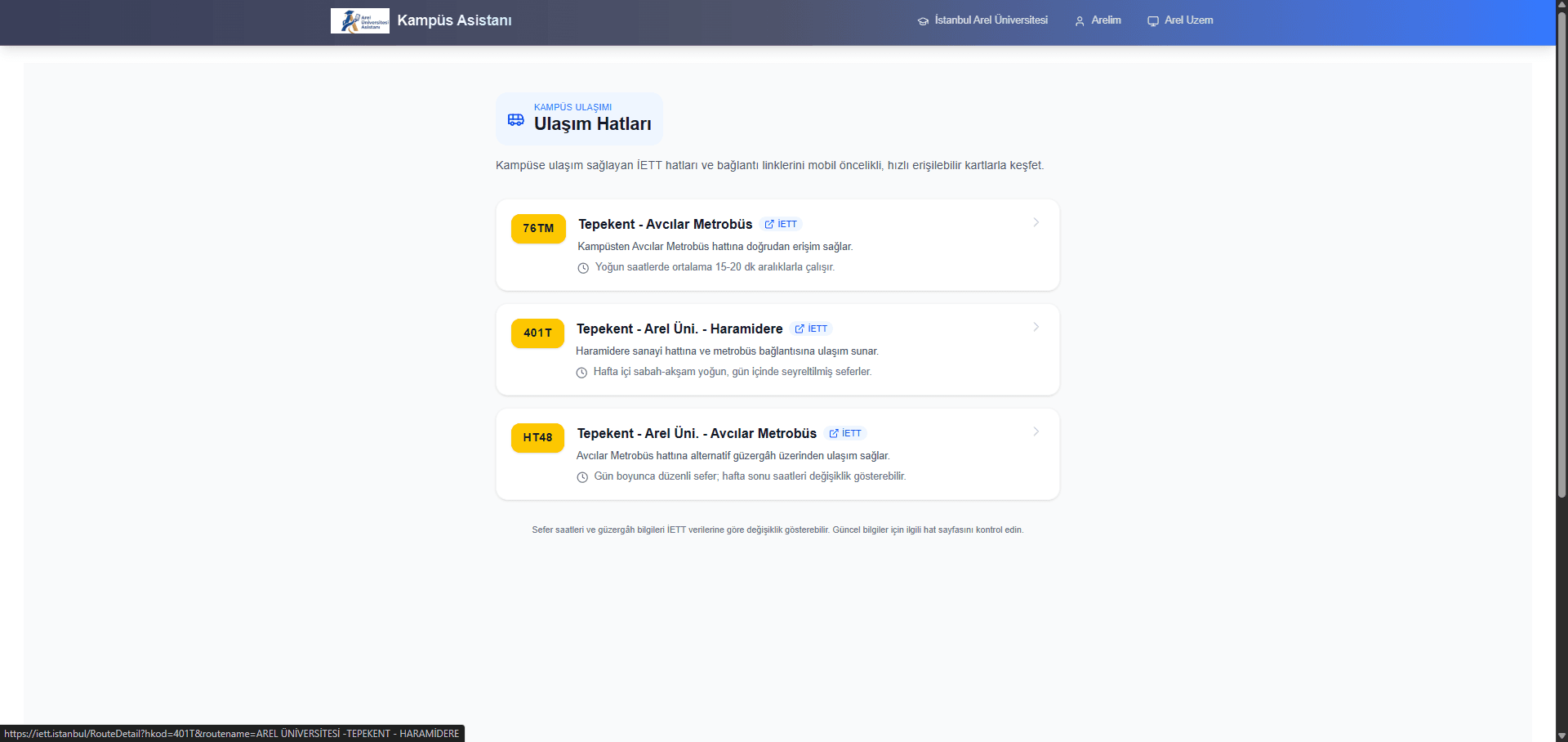The height and width of the screenshot is (742, 1568).
Task: Click the scrollbar up arrow
Action: click(x=1561, y=5)
